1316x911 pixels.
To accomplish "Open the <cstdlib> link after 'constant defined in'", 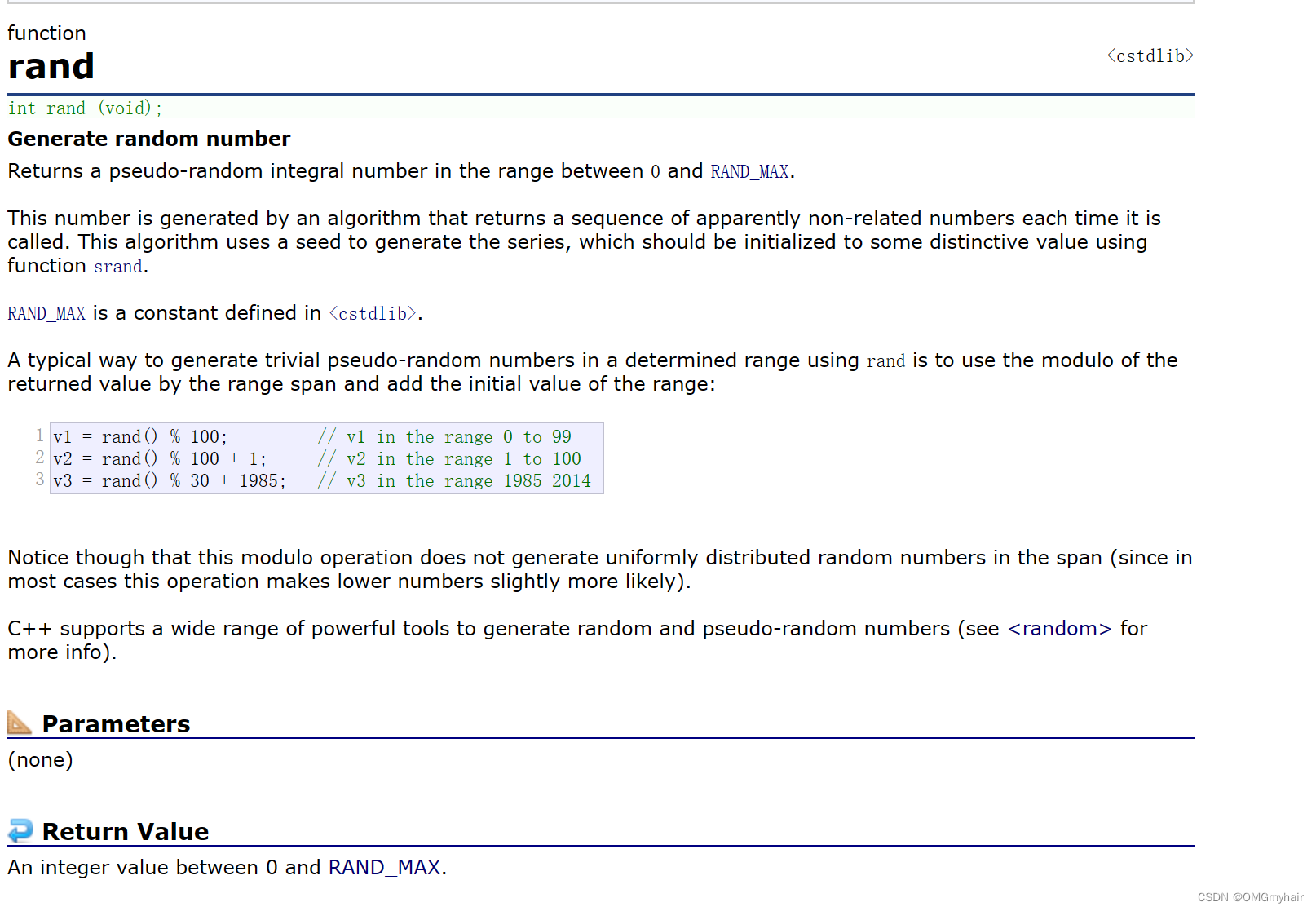I will coord(373,314).
